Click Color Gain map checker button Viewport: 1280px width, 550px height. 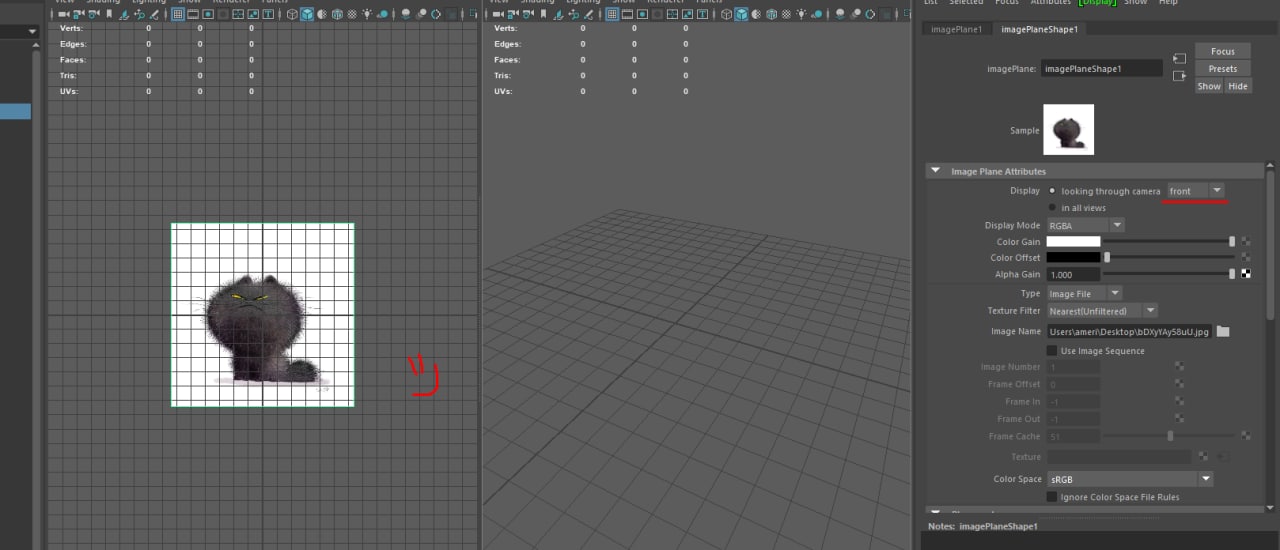[x=1246, y=242]
